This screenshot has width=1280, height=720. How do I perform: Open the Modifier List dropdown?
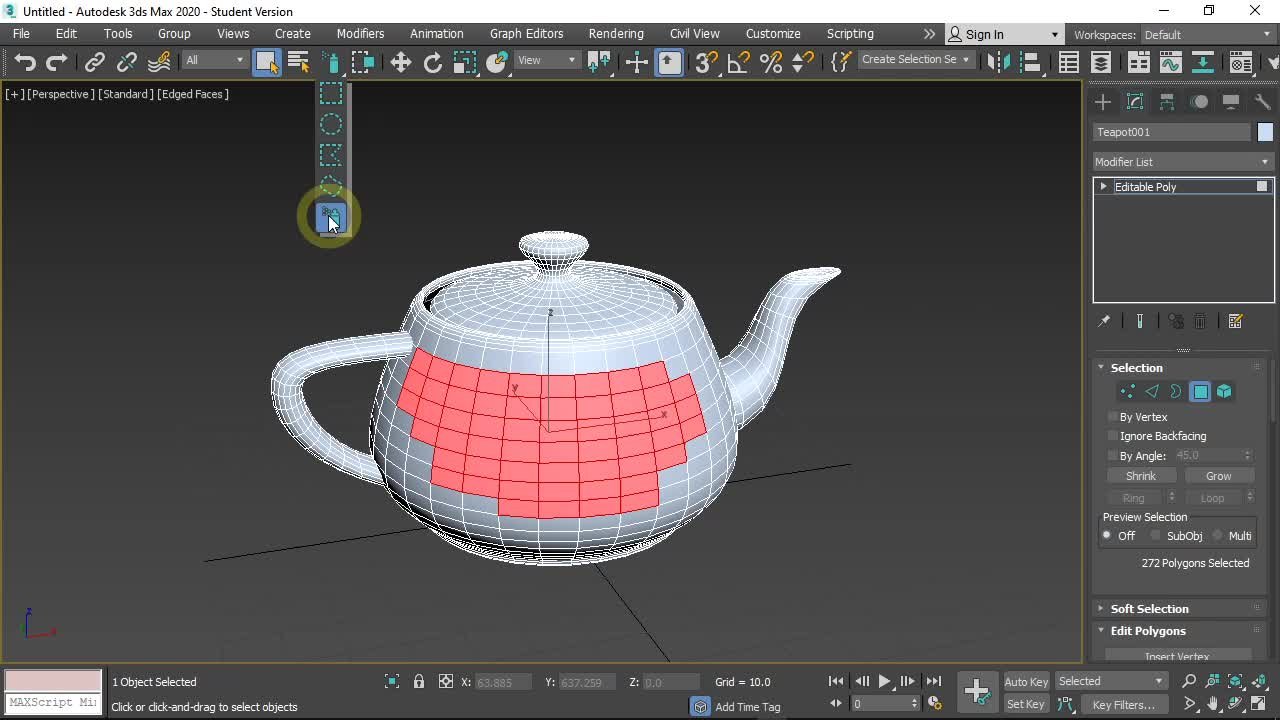[x=1182, y=162]
